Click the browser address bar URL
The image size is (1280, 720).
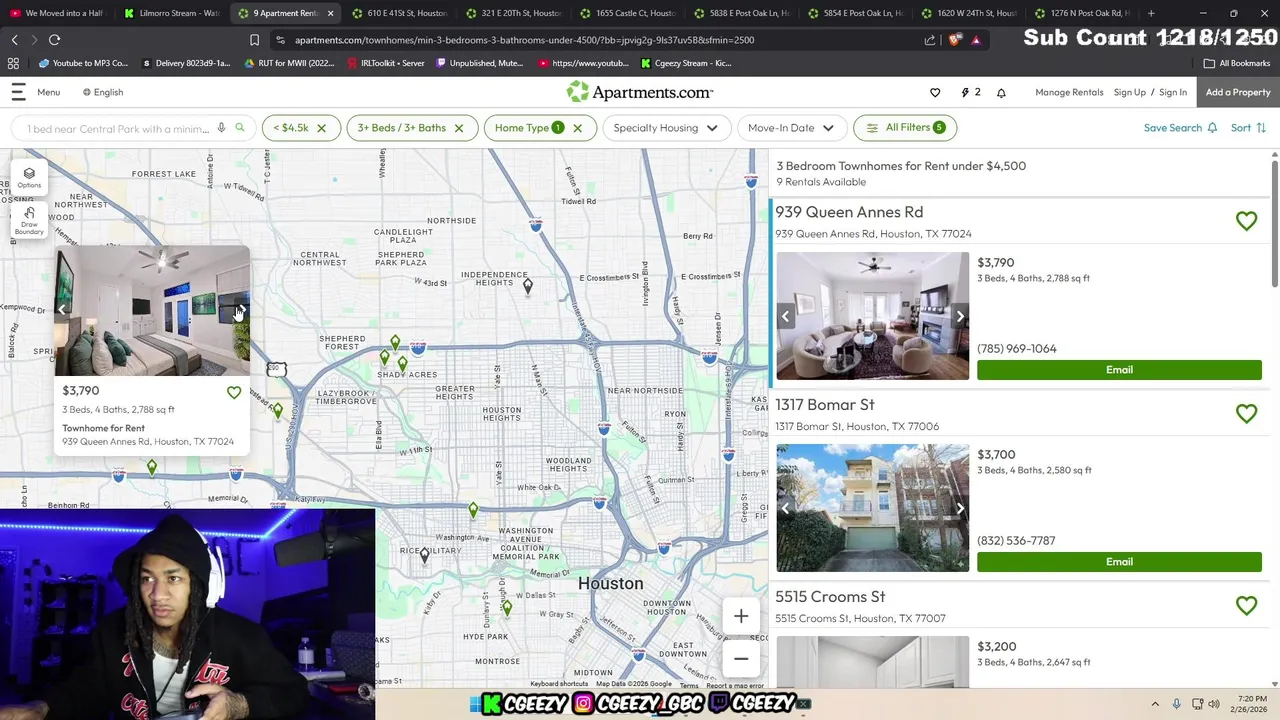coord(524,40)
